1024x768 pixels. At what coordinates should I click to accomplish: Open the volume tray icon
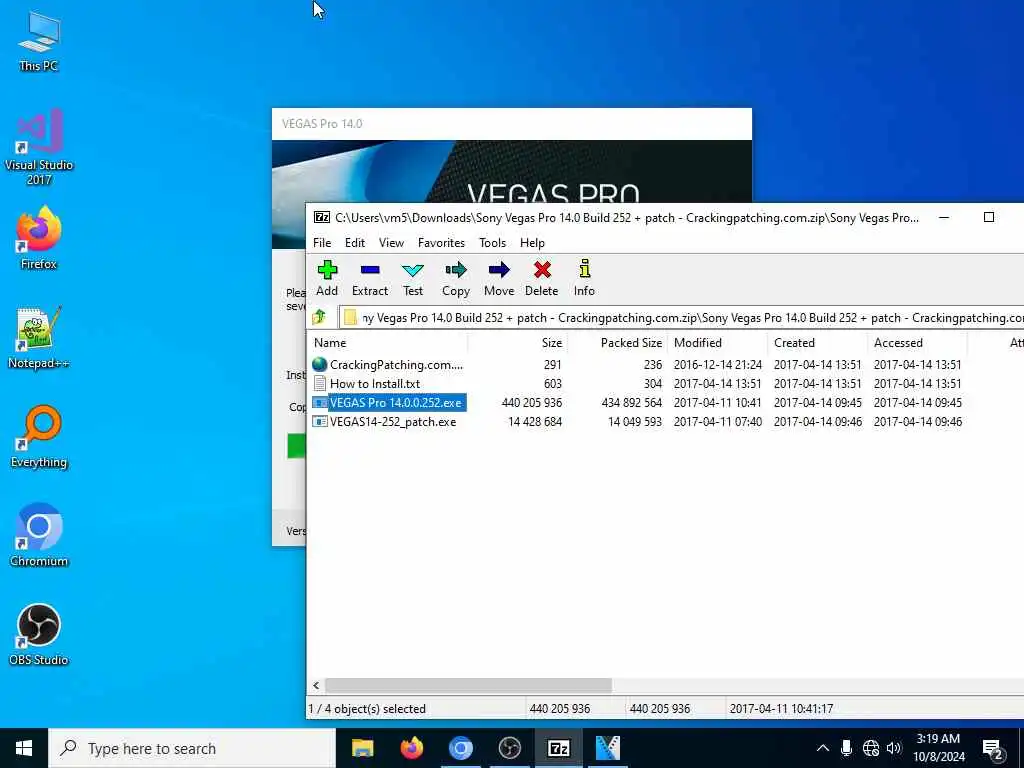pos(894,748)
